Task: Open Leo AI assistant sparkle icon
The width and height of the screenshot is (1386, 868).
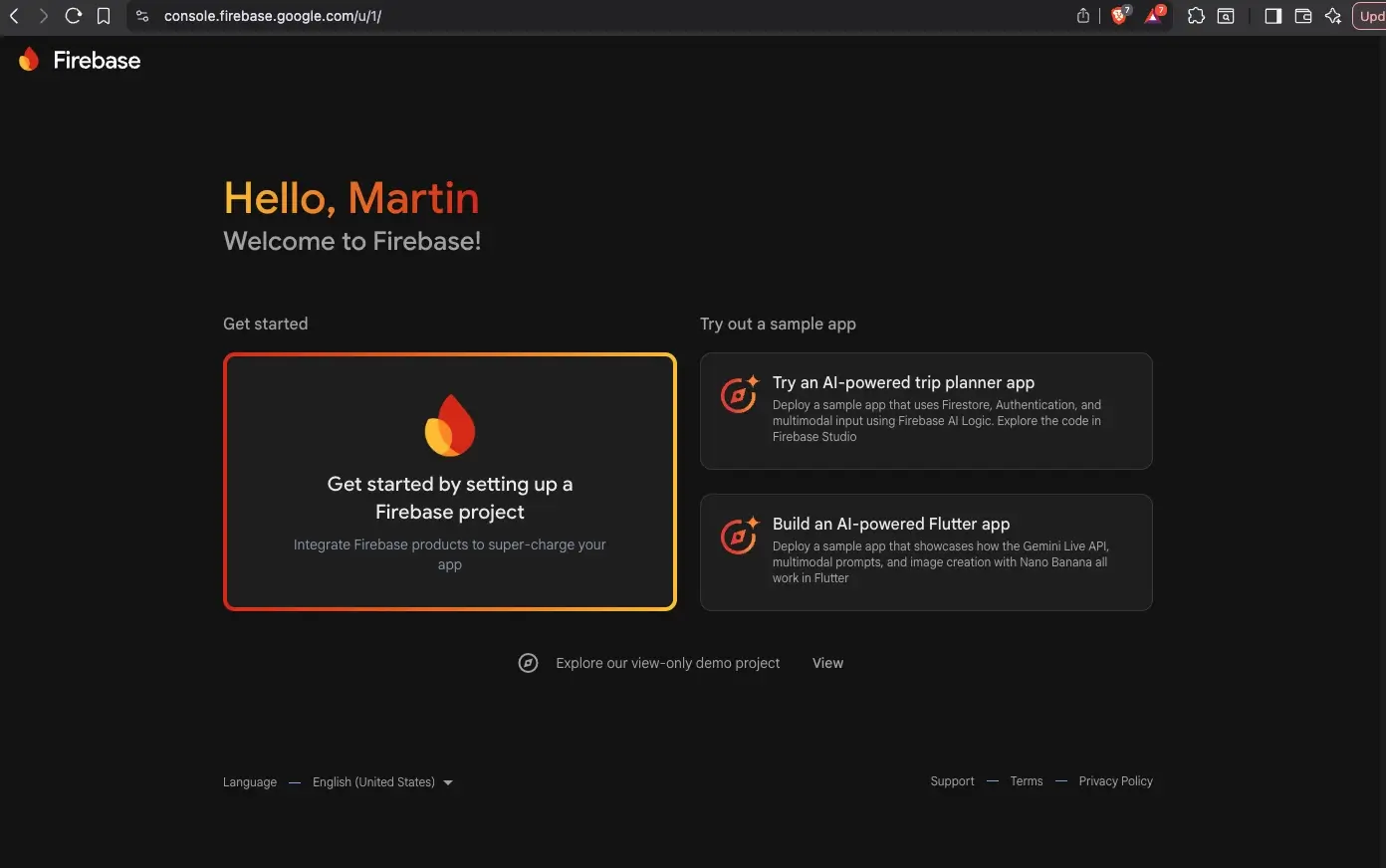Action: point(1333,16)
